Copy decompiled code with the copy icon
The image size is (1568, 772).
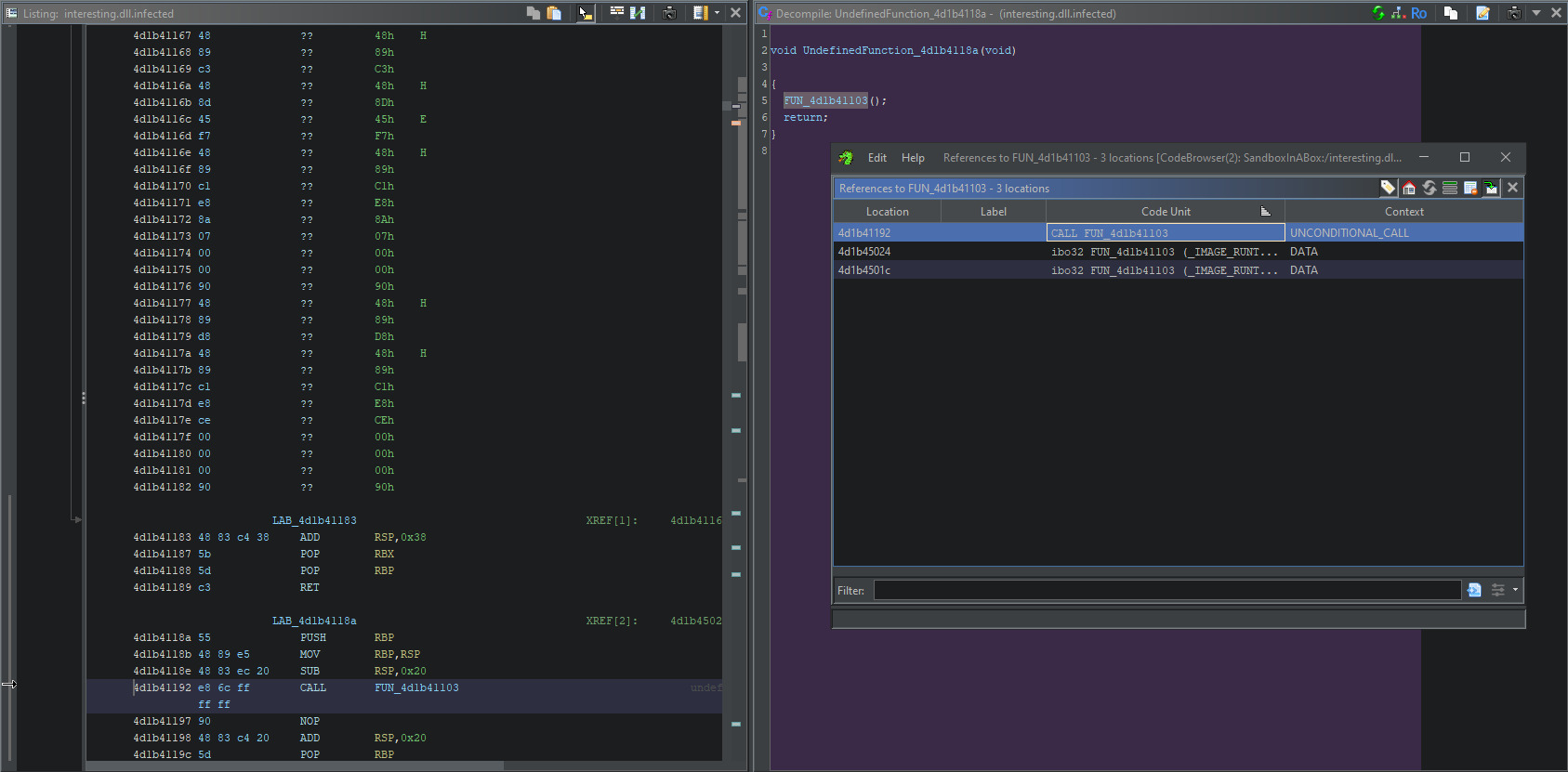click(1450, 13)
